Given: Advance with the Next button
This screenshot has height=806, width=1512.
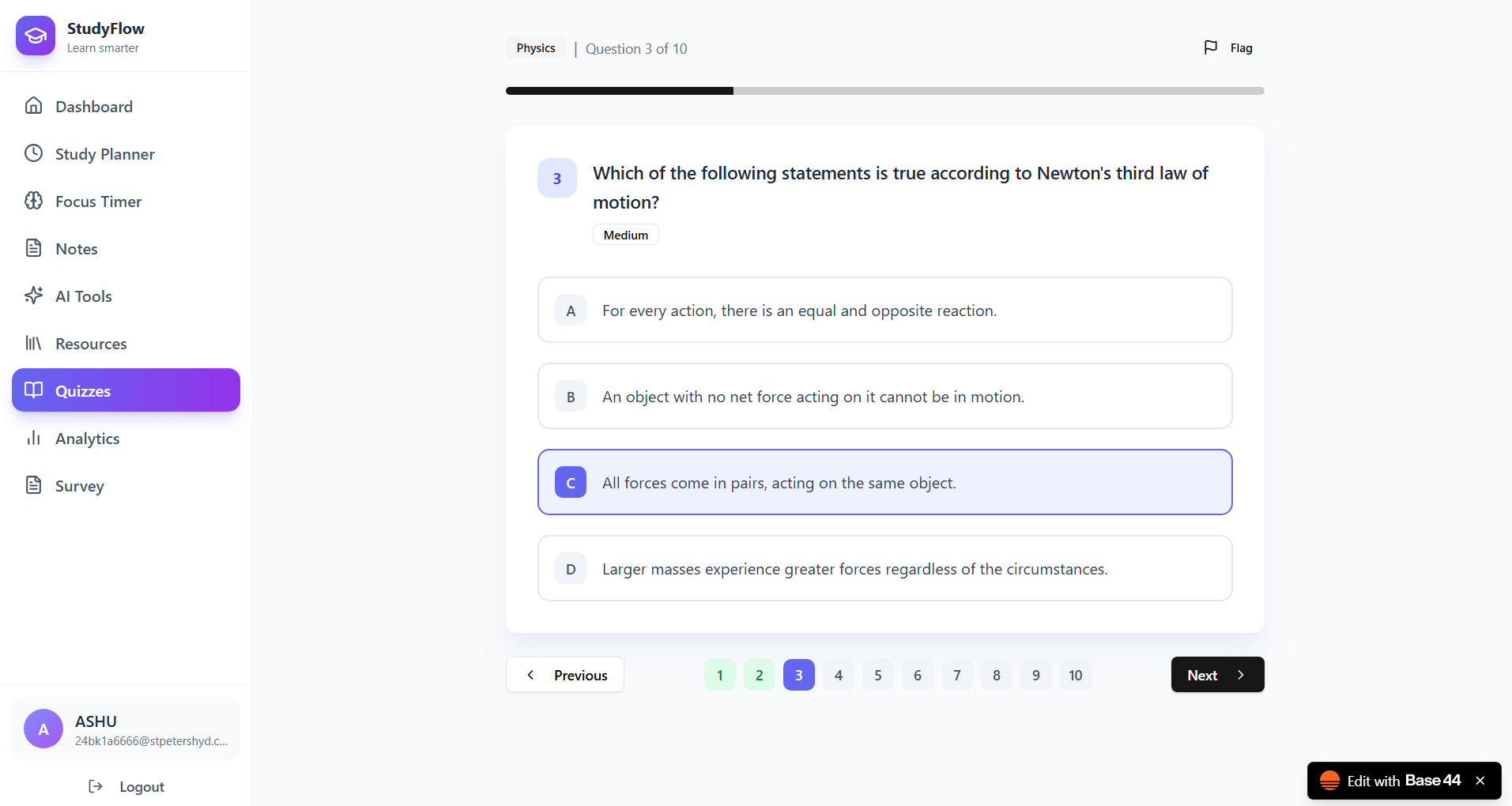Looking at the screenshot, I should (1217, 675).
